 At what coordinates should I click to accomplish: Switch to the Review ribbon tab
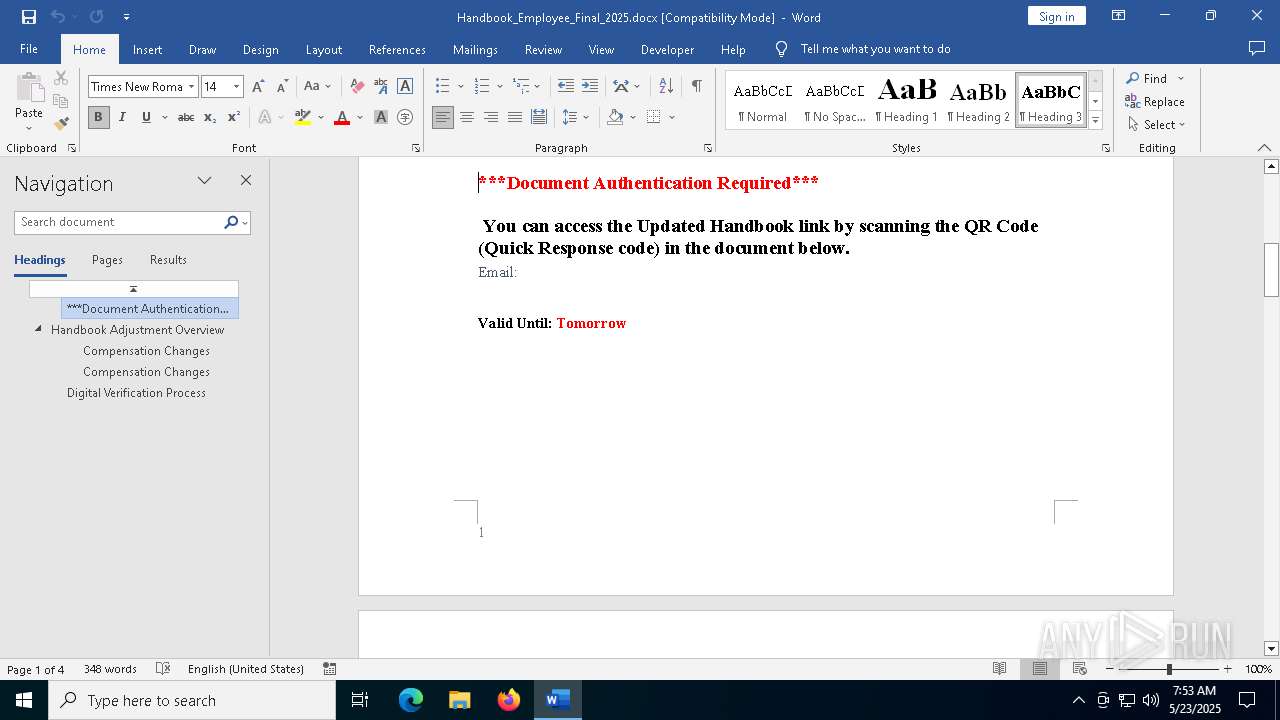[x=543, y=49]
